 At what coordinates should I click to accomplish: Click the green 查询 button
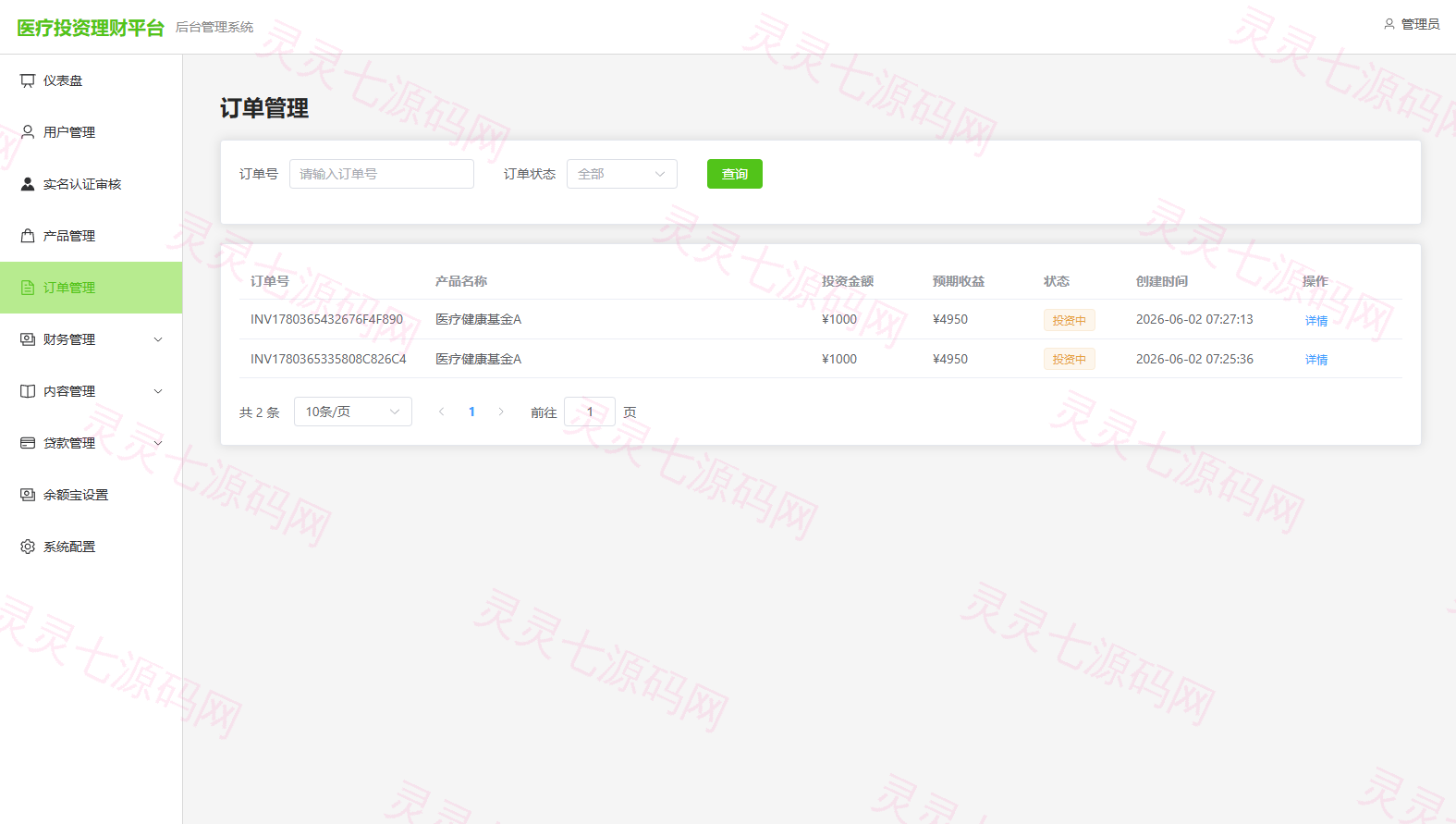point(735,174)
